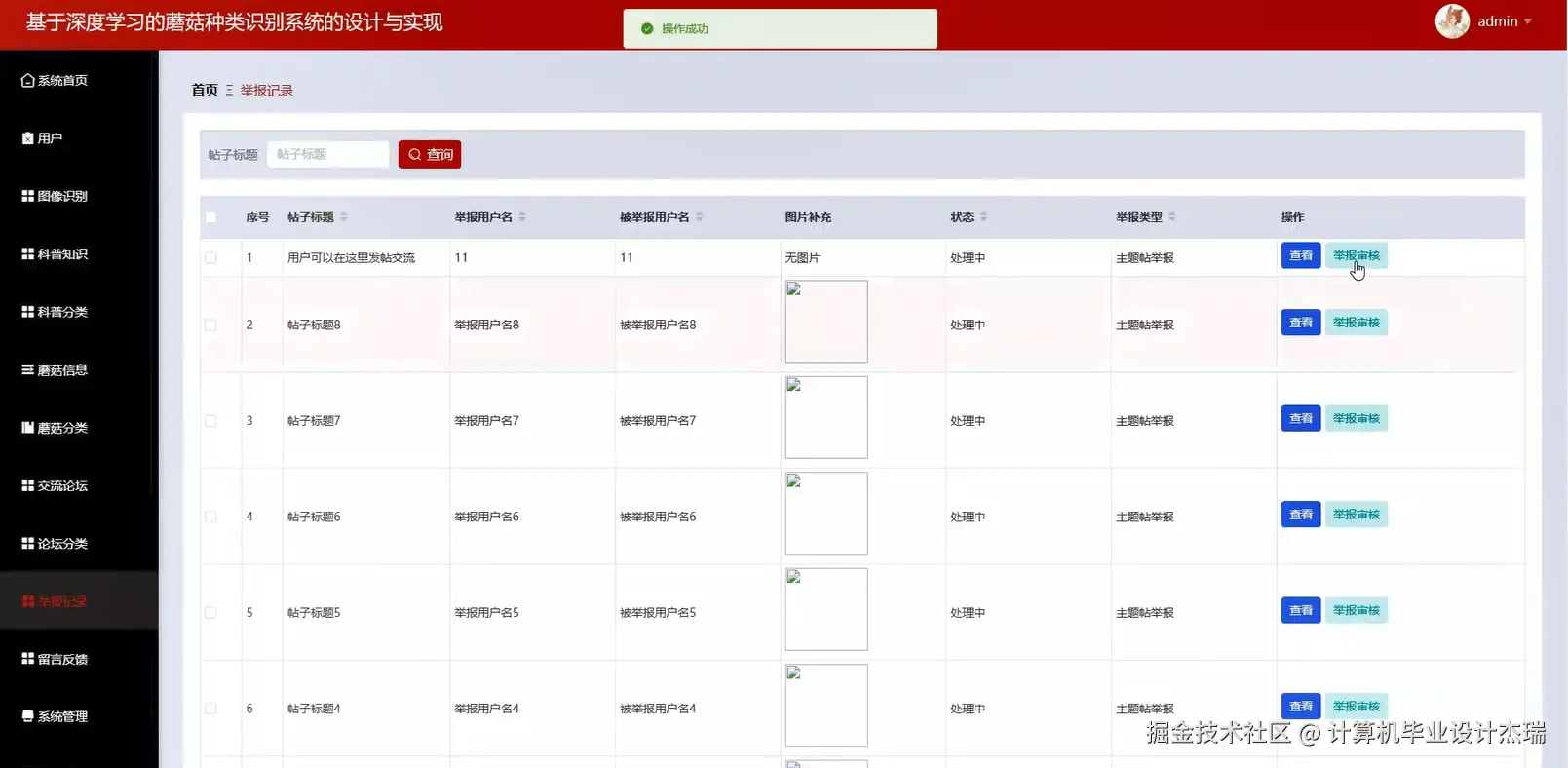
Task: Click the image thumbnail in the 帖子标题8 row
Action: coord(826,322)
